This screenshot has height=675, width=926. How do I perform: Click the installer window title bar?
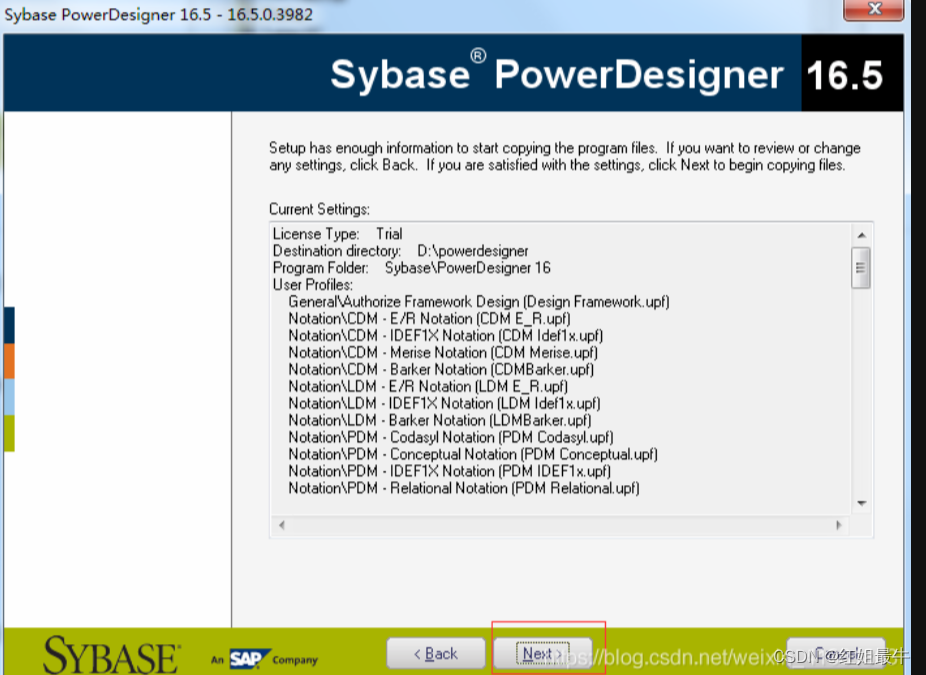coord(400,10)
